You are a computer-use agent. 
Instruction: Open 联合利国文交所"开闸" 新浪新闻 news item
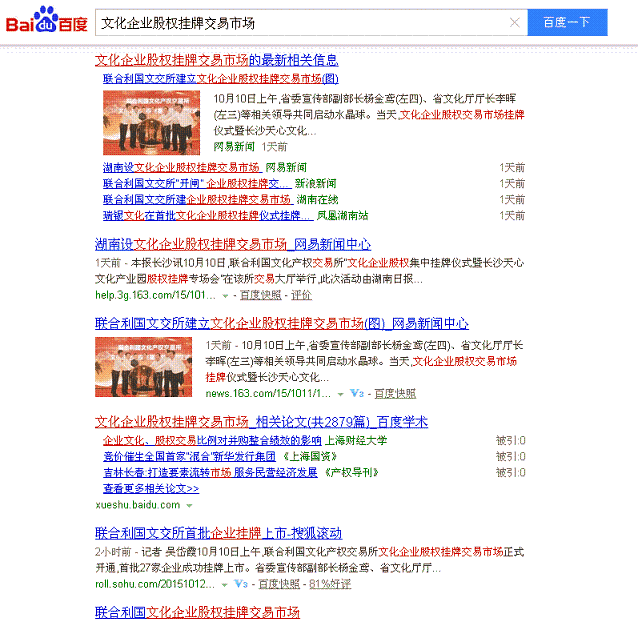tap(197, 183)
